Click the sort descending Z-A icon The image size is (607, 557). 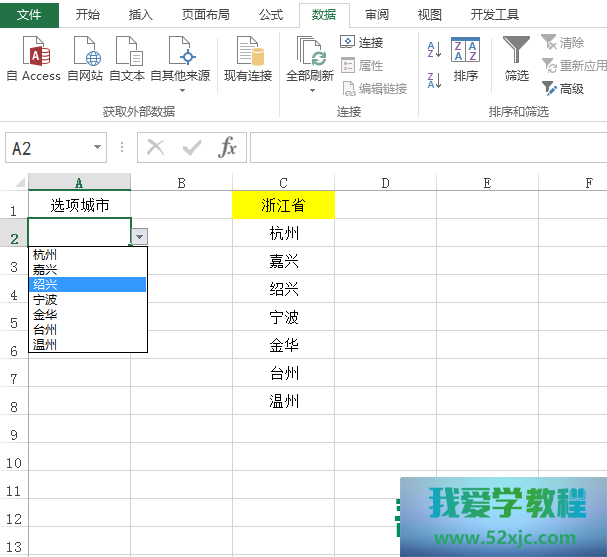click(x=434, y=79)
